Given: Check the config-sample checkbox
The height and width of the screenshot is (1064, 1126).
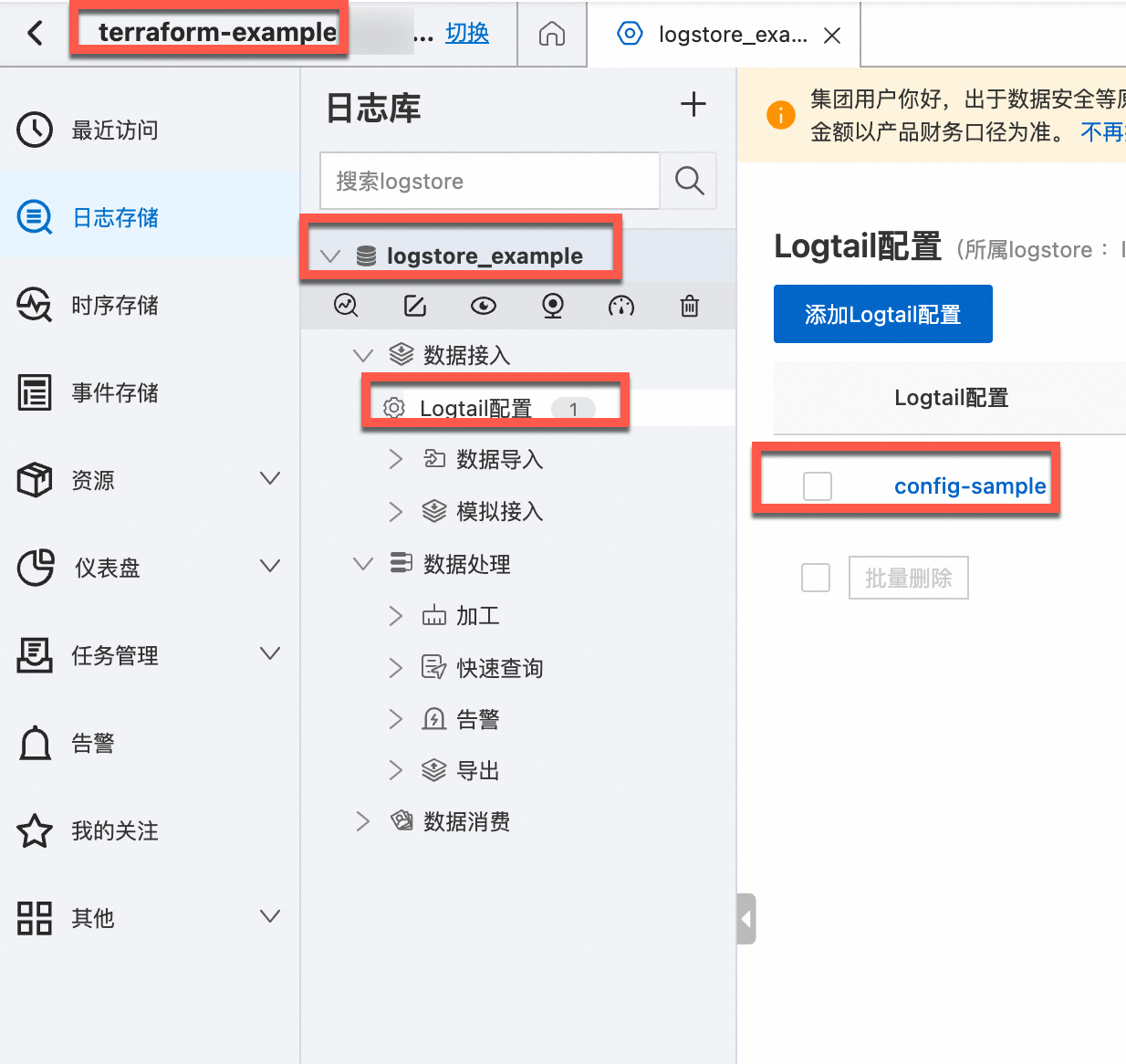Looking at the screenshot, I should point(817,485).
